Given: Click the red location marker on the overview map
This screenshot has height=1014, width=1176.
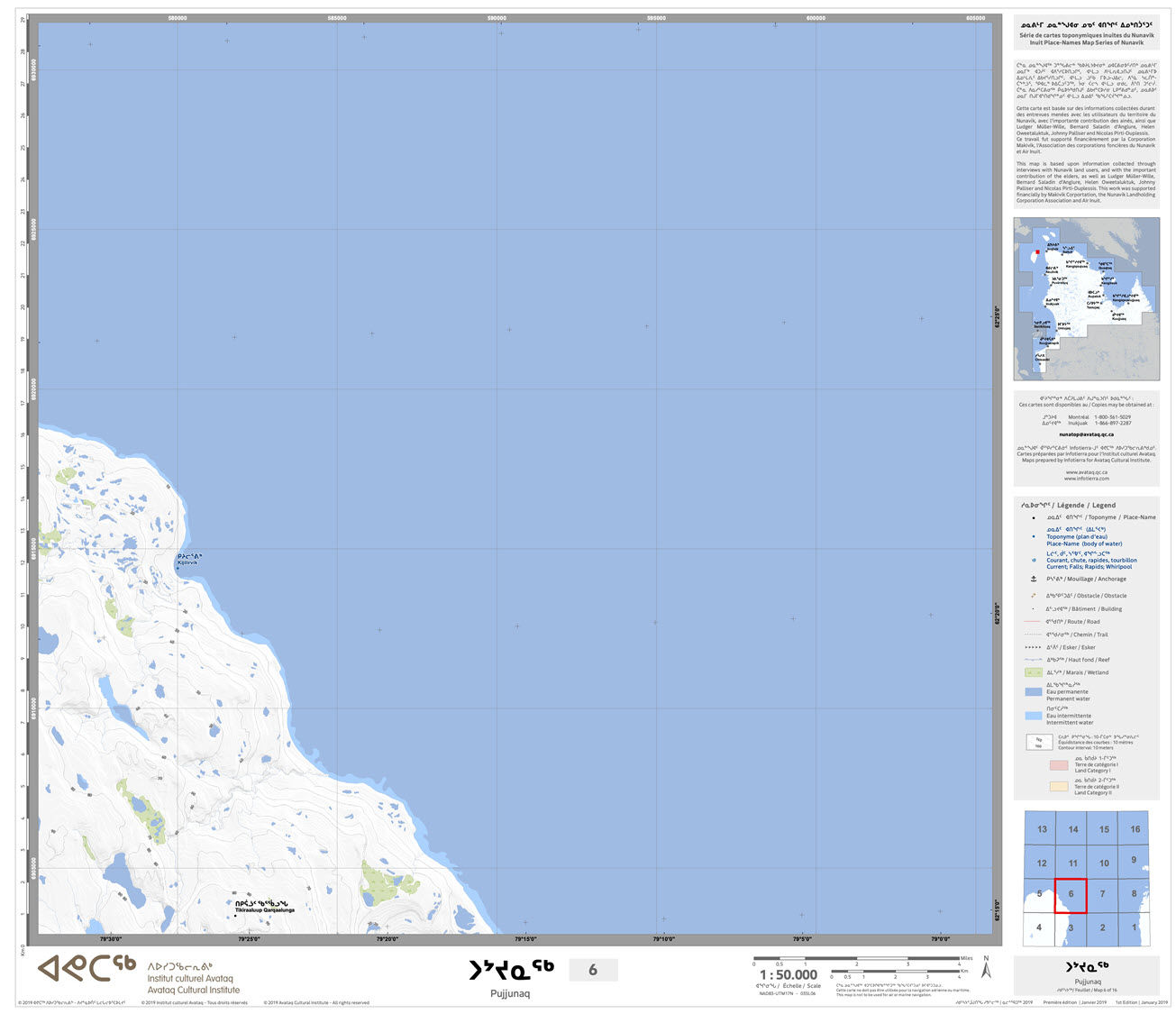Looking at the screenshot, I should 1039,253.
